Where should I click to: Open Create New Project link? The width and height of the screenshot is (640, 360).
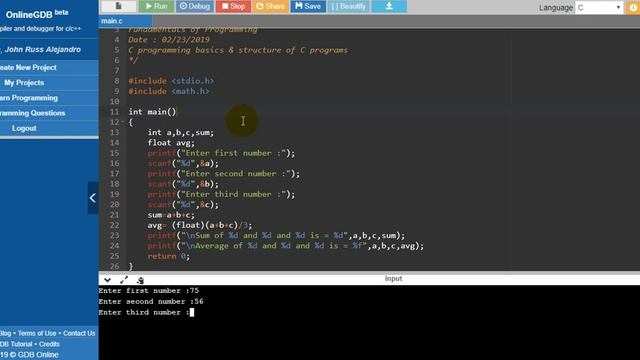click(x=28, y=67)
